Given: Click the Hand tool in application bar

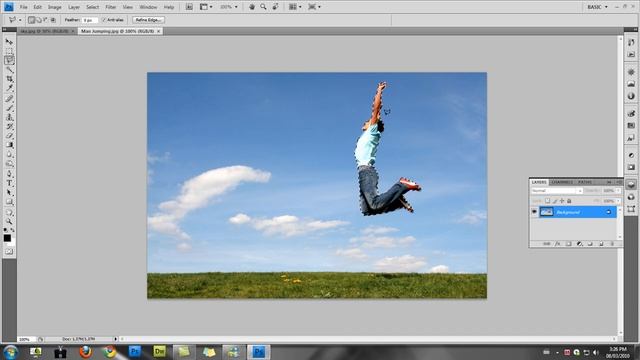Looking at the screenshot, I should (x=252, y=7).
